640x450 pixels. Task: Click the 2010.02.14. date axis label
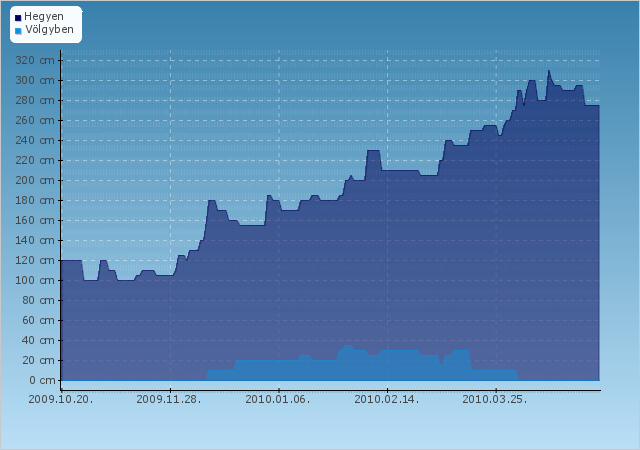[x=387, y=399]
